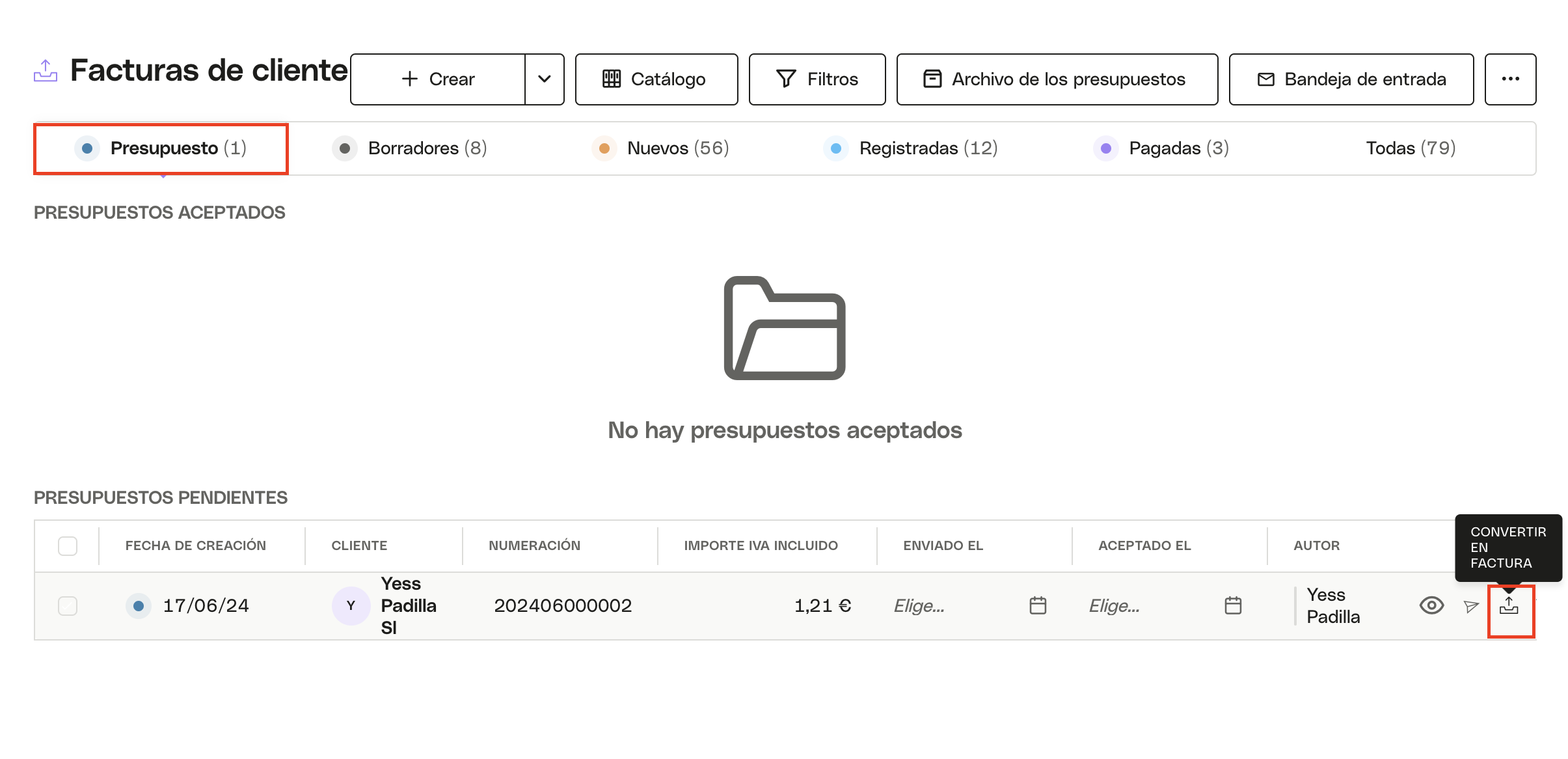Expand the Crear dropdown arrow
This screenshot has height=759, width=1568.
(545, 79)
